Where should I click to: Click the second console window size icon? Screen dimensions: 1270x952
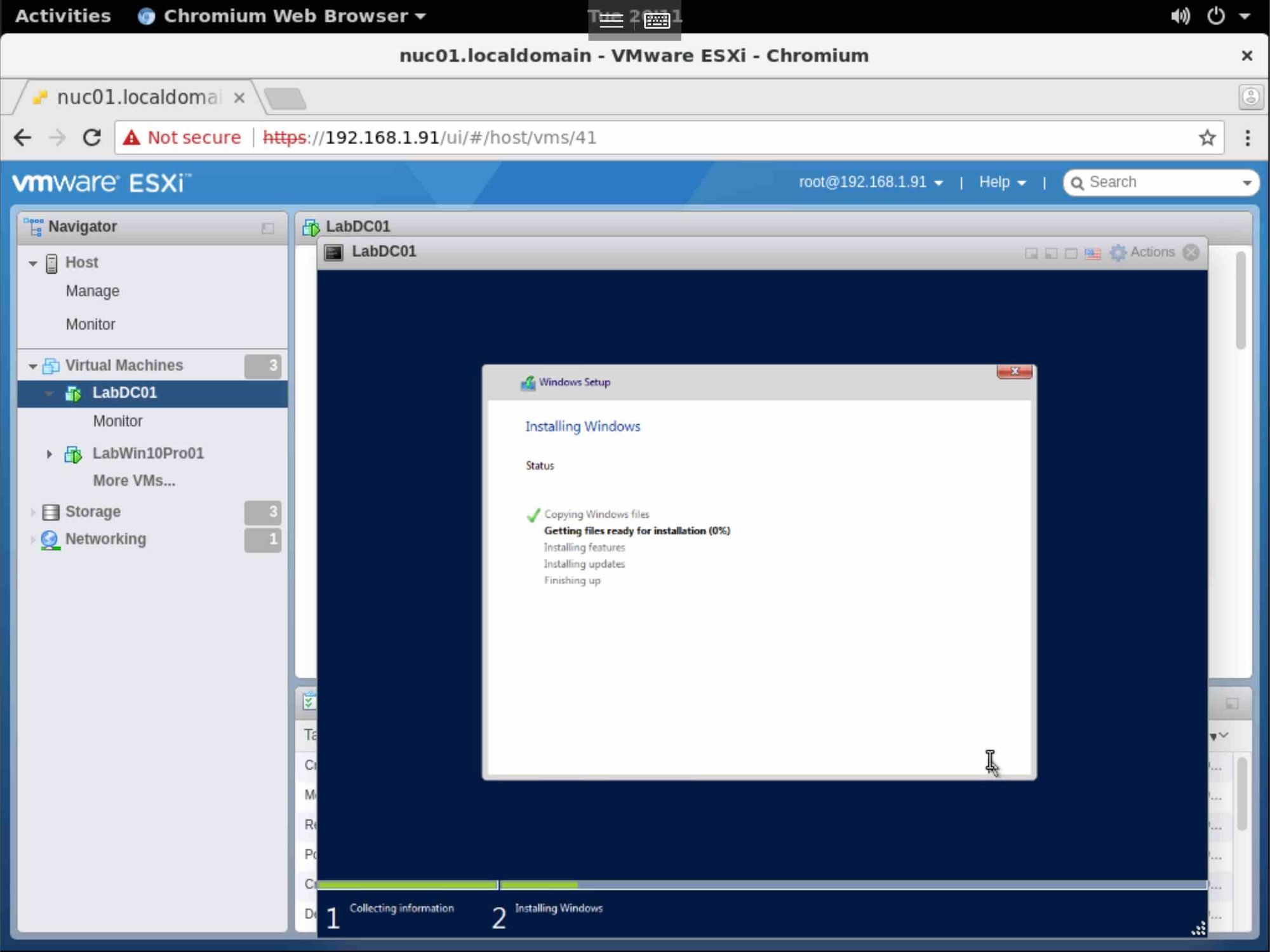[x=1051, y=253]
